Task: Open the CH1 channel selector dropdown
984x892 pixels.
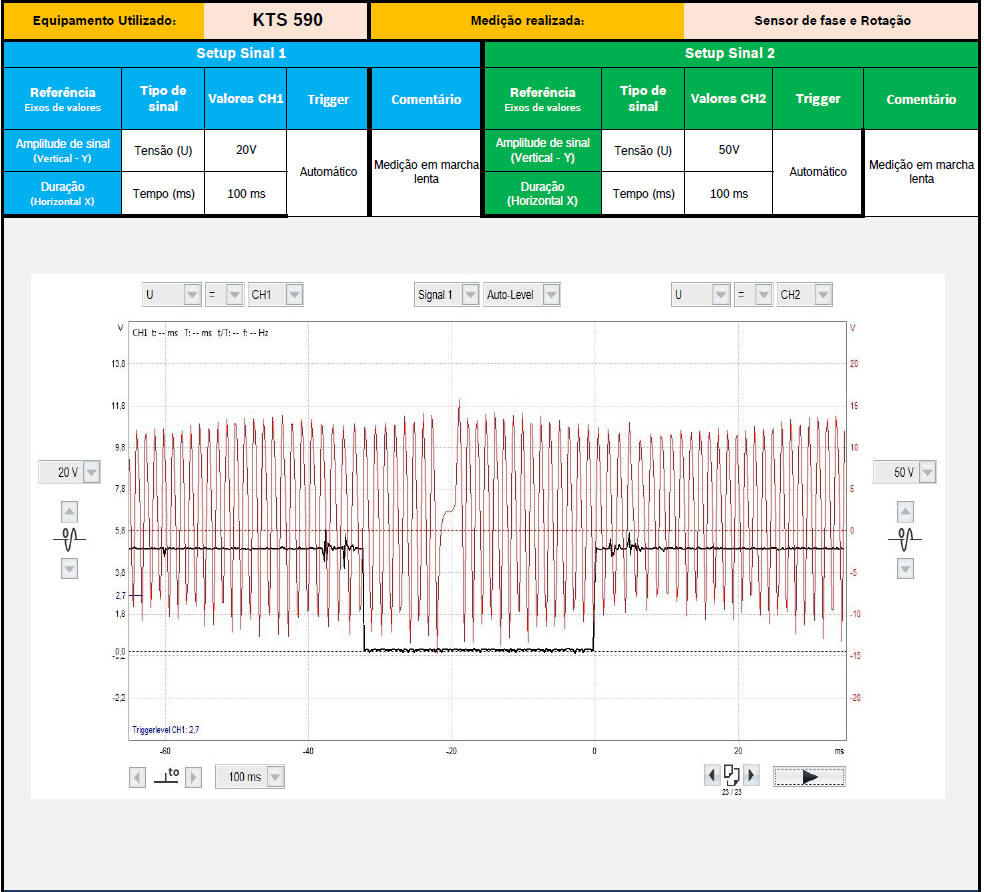Action: (294, 295)
